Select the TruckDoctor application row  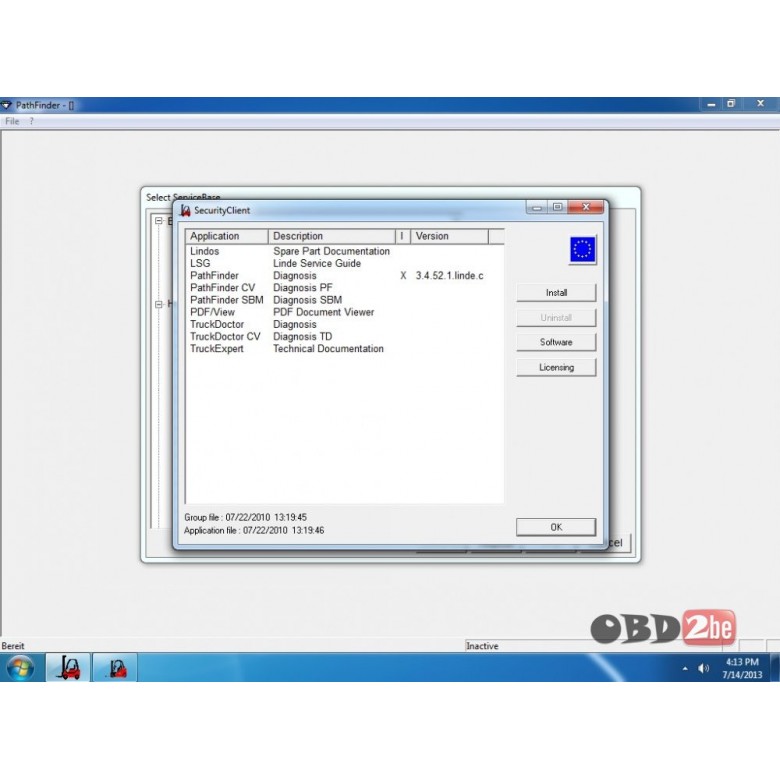tap(345, 324)
